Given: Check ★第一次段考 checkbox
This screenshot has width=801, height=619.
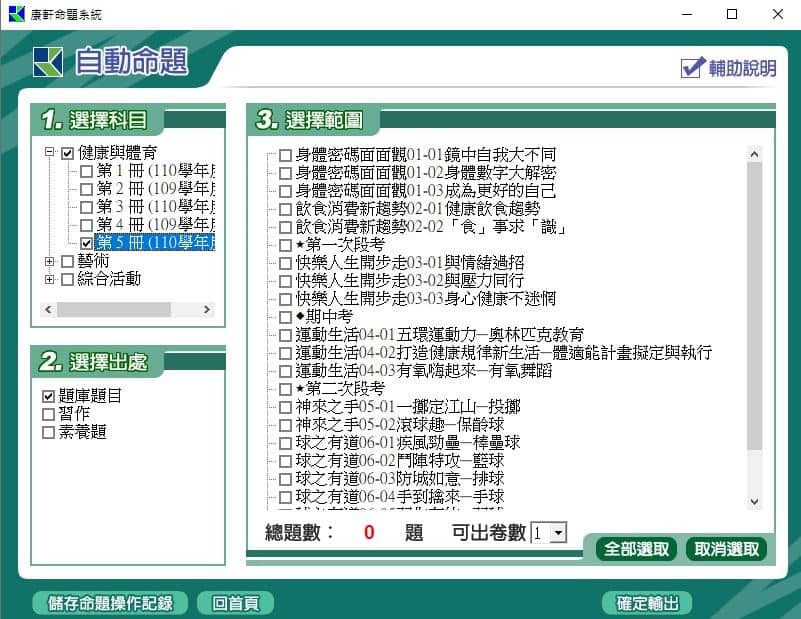Looking at the screenshot, I should (x=286, y=245).
